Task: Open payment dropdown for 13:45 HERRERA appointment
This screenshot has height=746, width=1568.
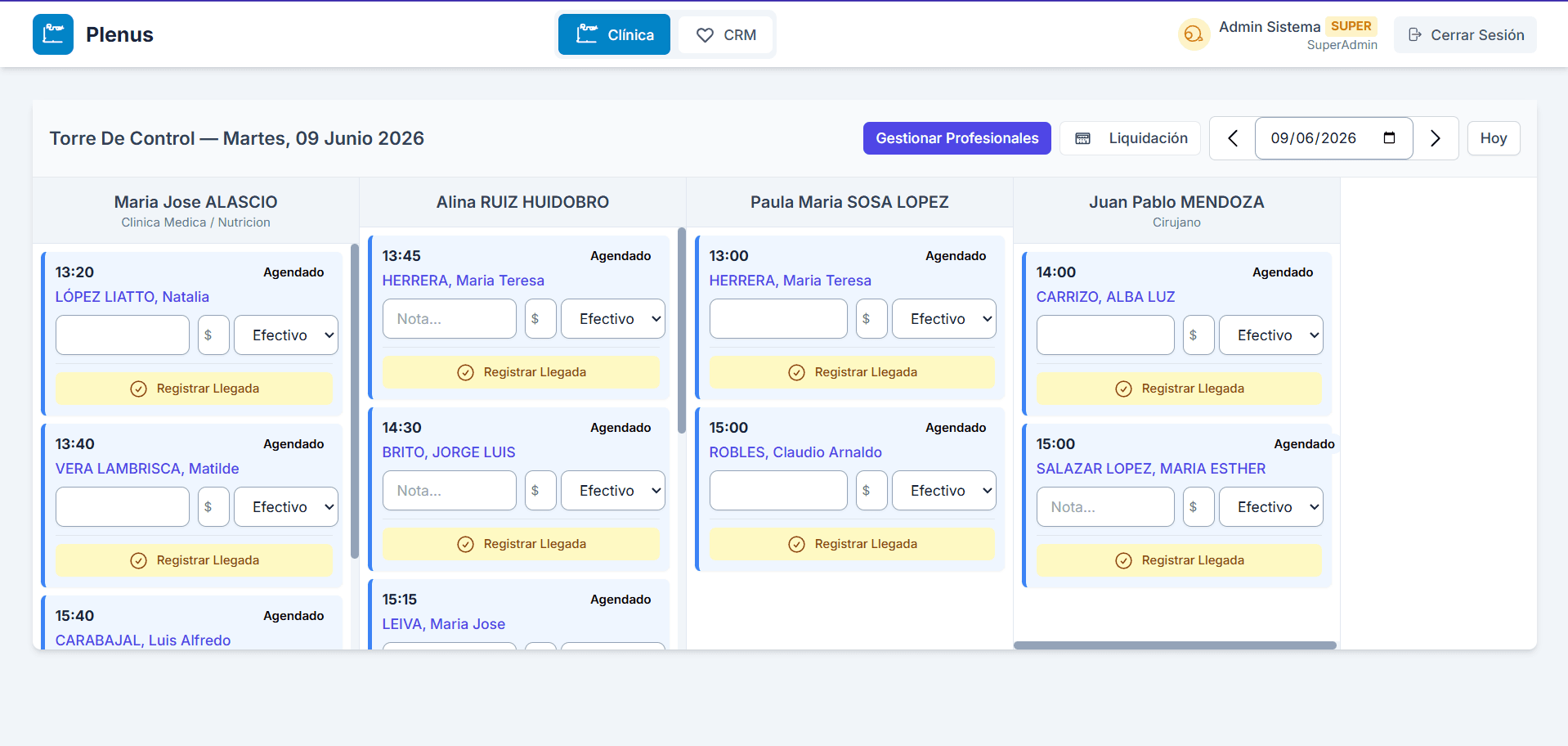Action: (x=613, y=319)
